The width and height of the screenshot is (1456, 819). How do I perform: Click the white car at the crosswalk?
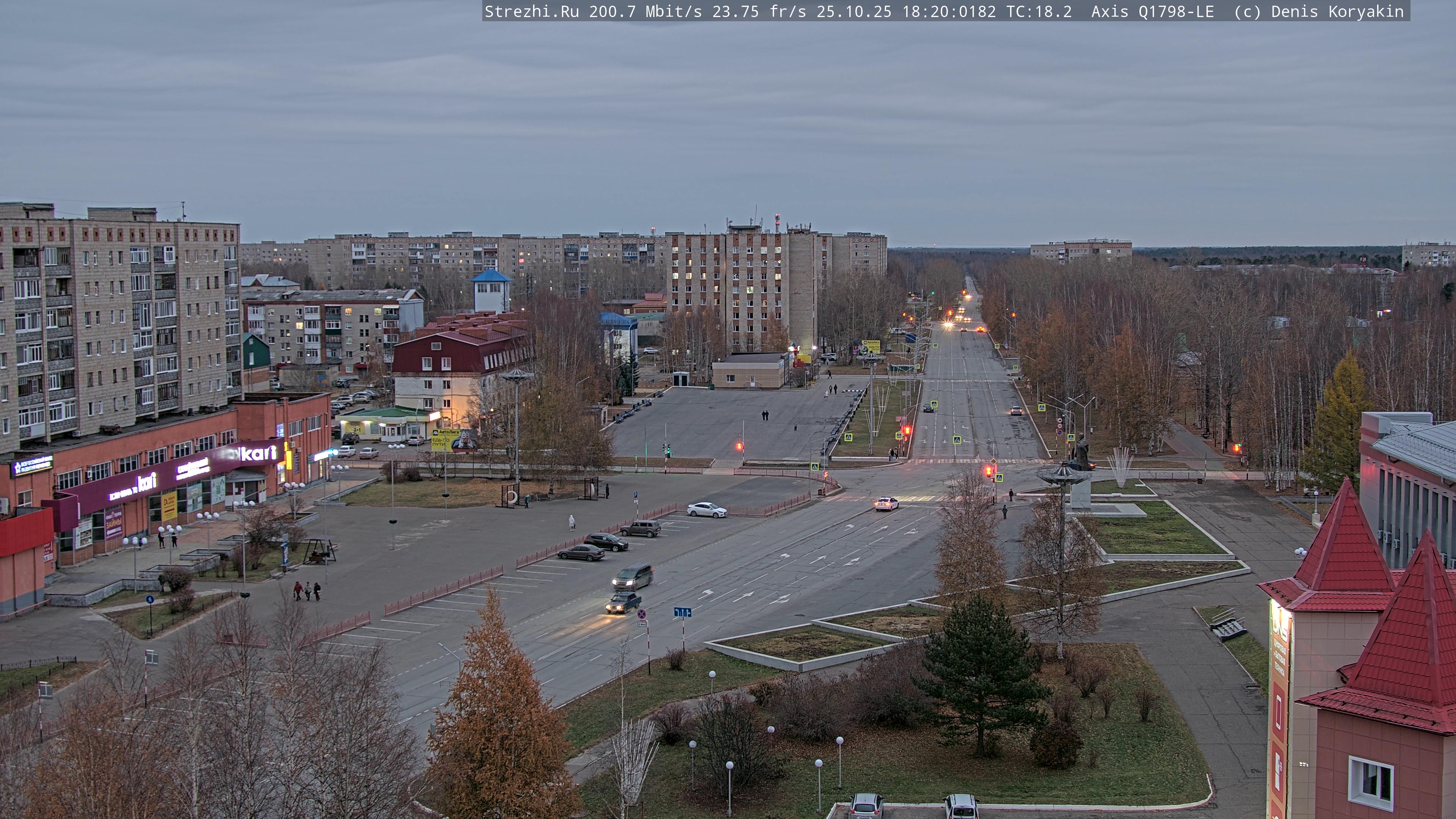point(886,503)
